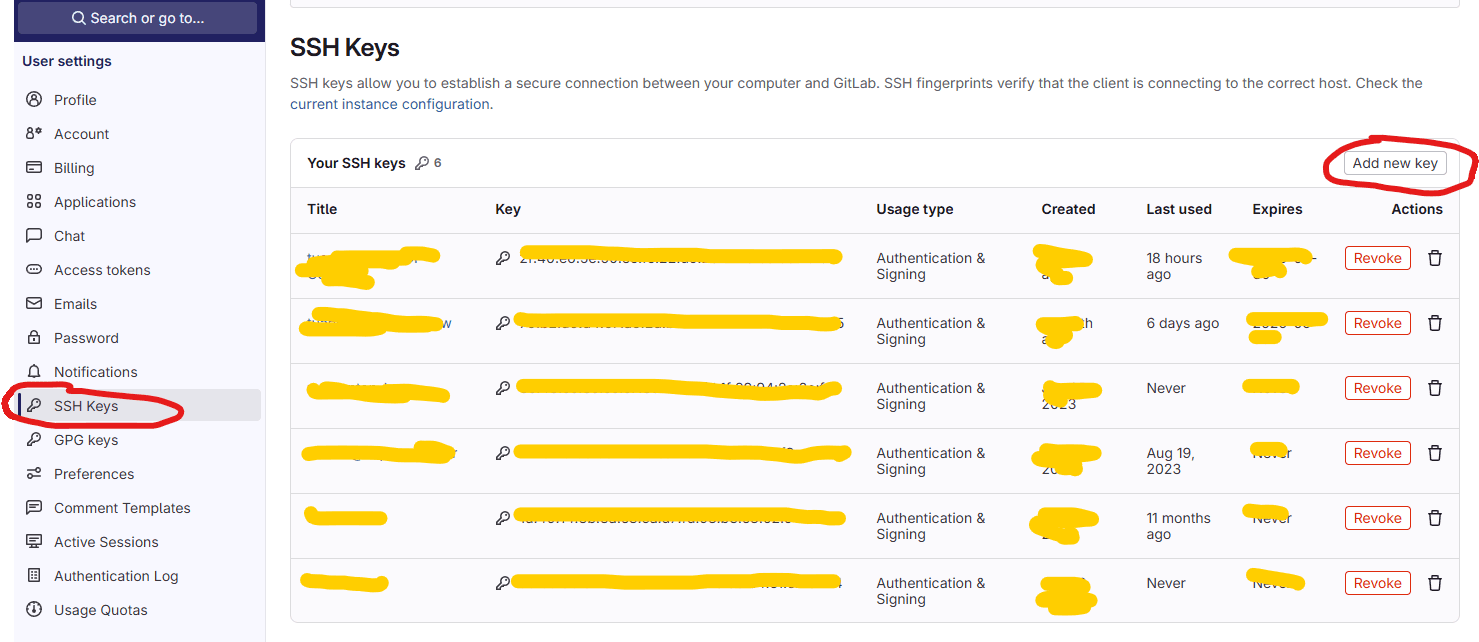Select the Password settings entry
The height and width of the screenshot is (642, 1479).
84,337
